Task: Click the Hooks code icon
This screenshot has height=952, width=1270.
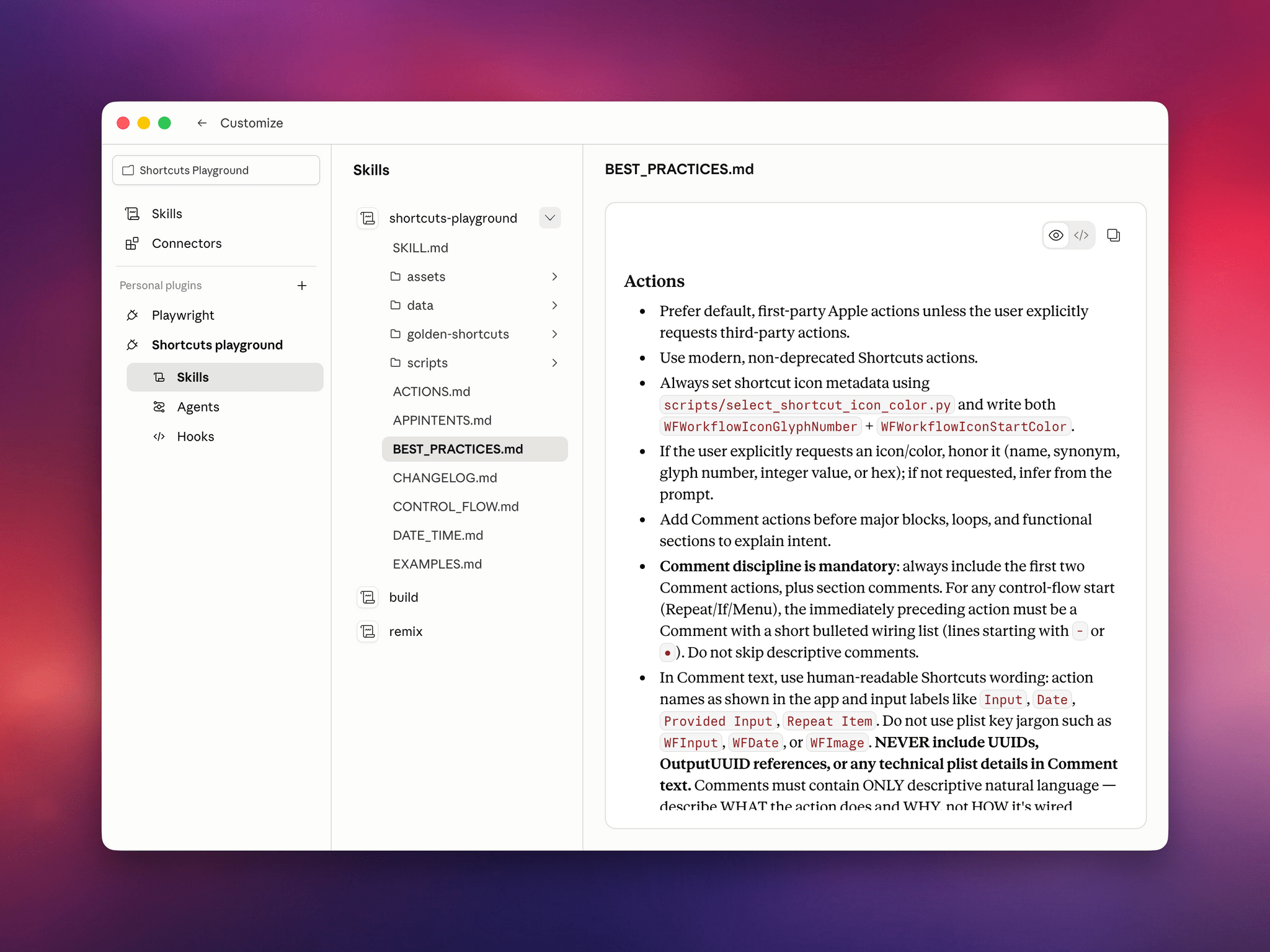Action: point(159,437)
